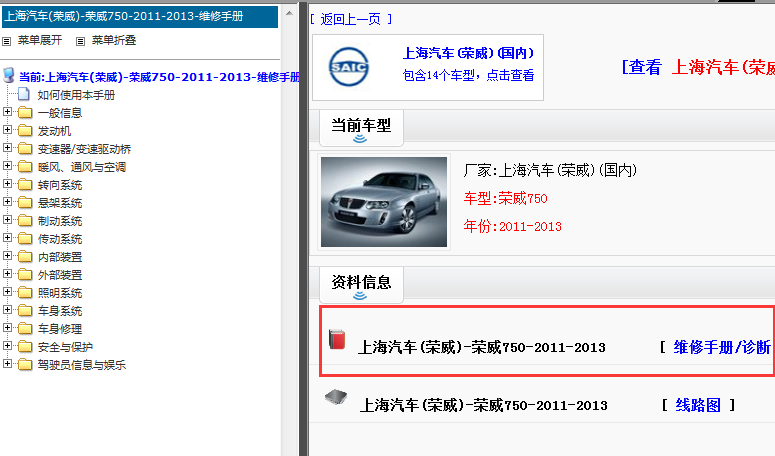Image resolution: width=775 pixels, height=456 pixels.
Task: Expand the 暖风、通风与空调 node
Action: (7, 166)
